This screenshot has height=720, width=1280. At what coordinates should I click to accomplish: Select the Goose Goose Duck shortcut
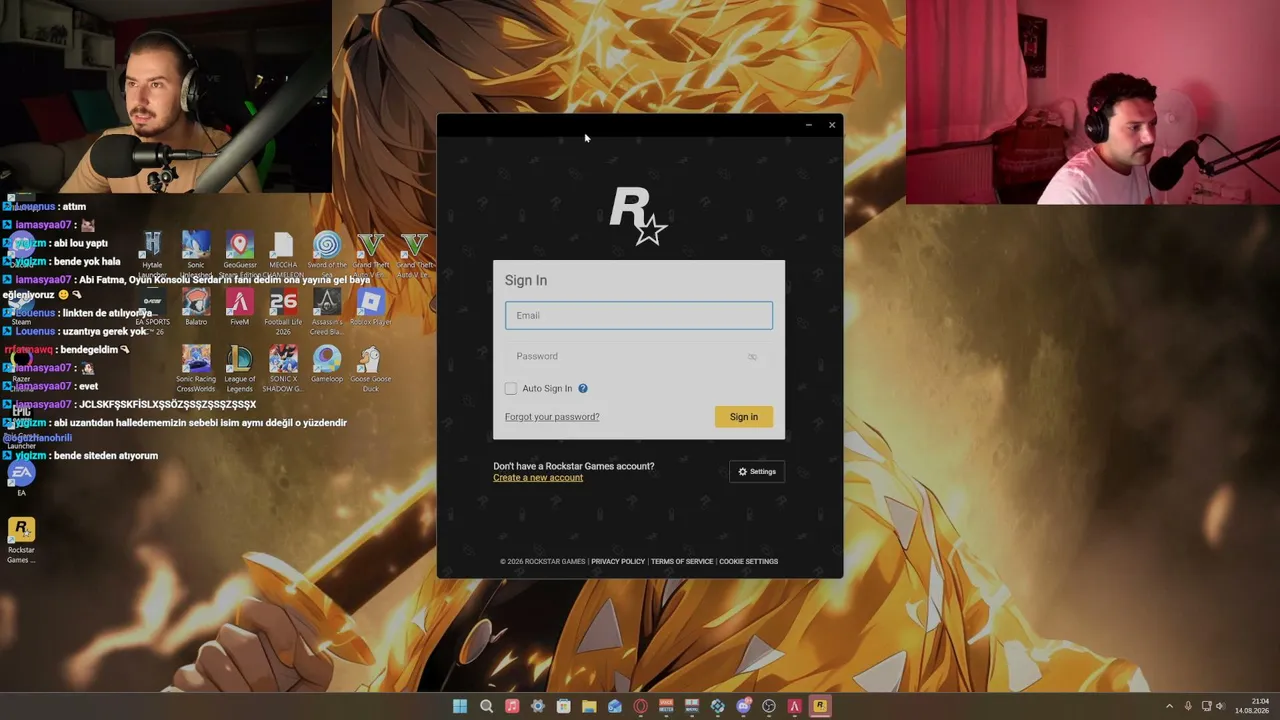[x=371, y=368]
